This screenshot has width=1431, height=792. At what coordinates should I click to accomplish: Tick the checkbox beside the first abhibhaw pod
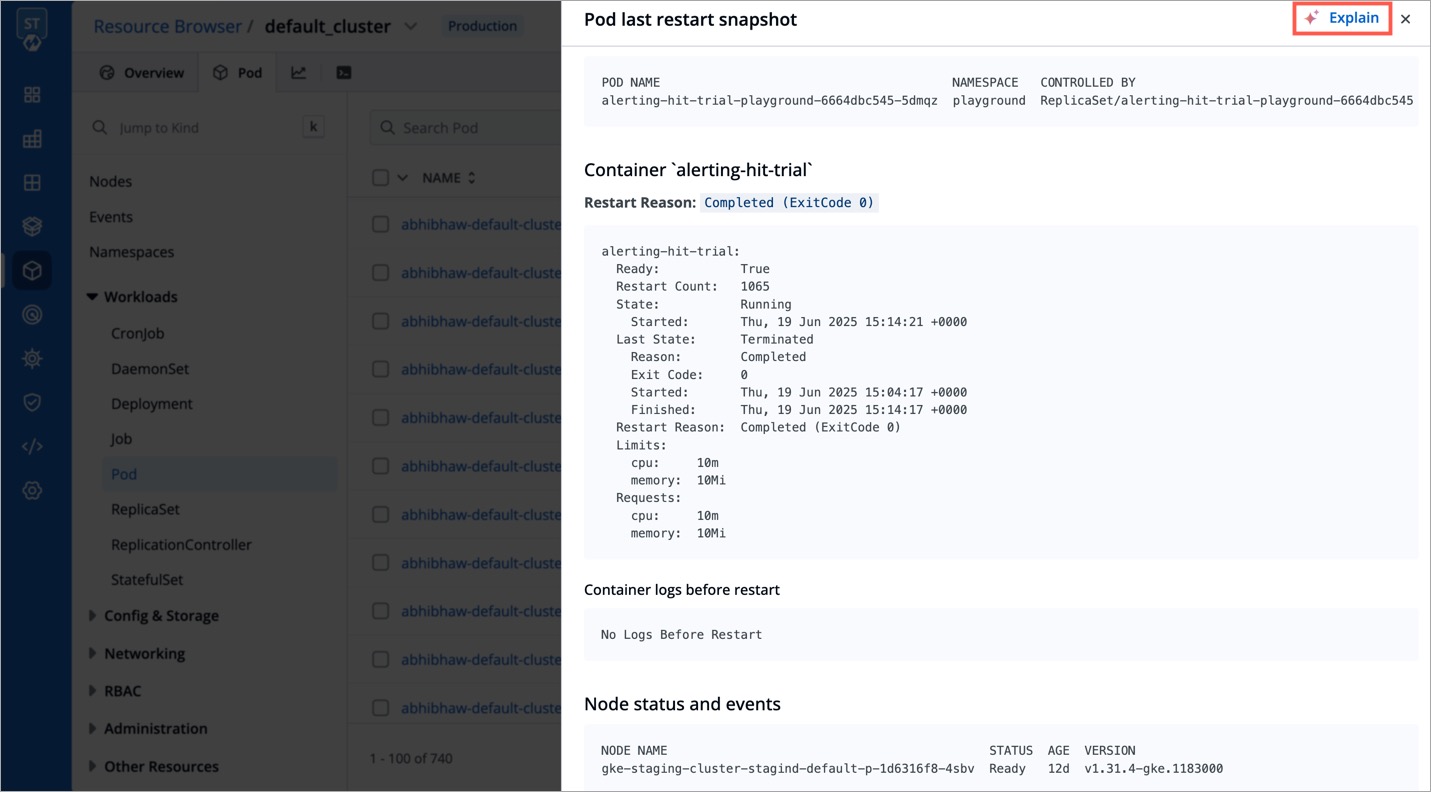[x=381, y=224]
